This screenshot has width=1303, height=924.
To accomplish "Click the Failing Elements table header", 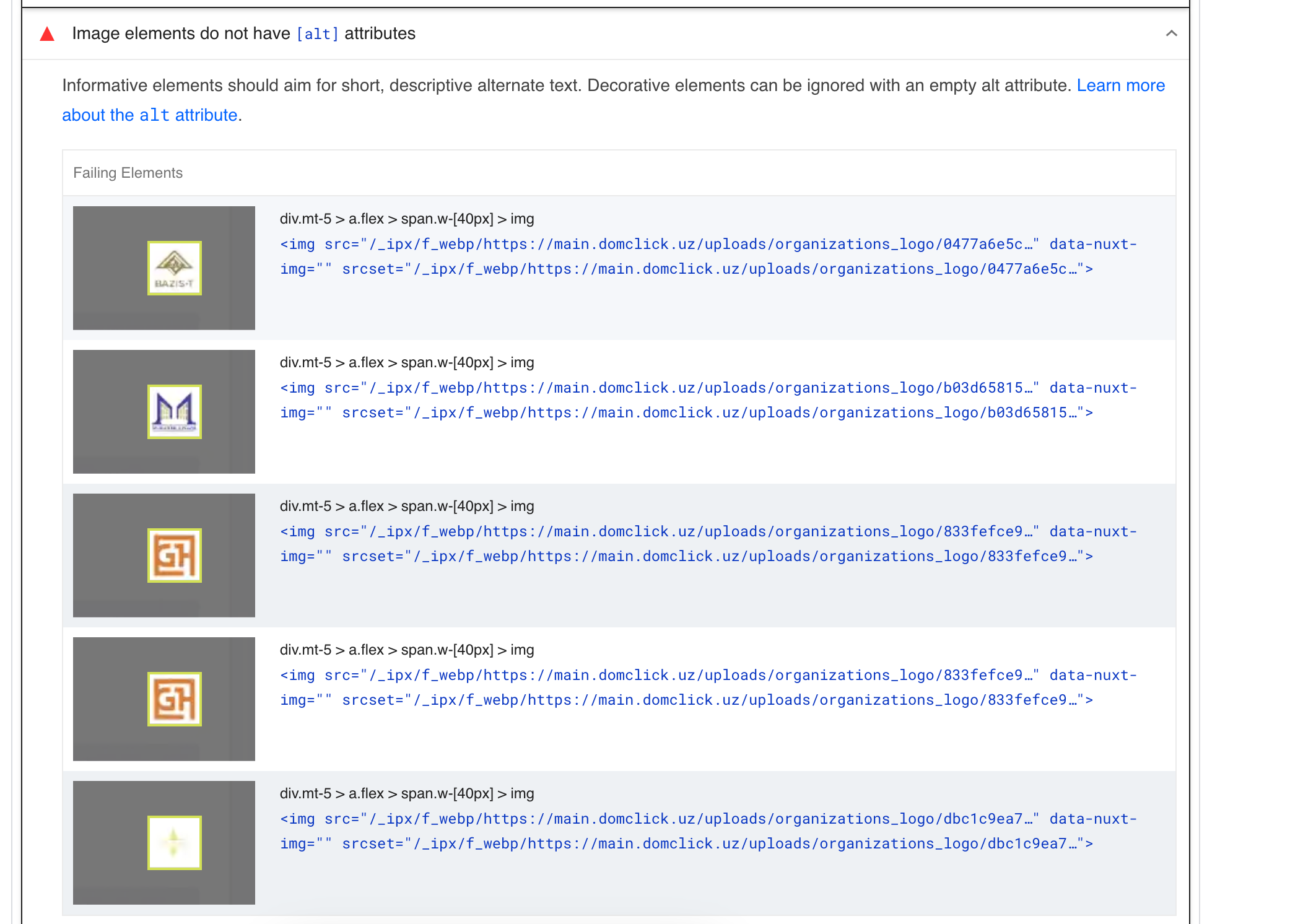I will [x=128, y=173].
